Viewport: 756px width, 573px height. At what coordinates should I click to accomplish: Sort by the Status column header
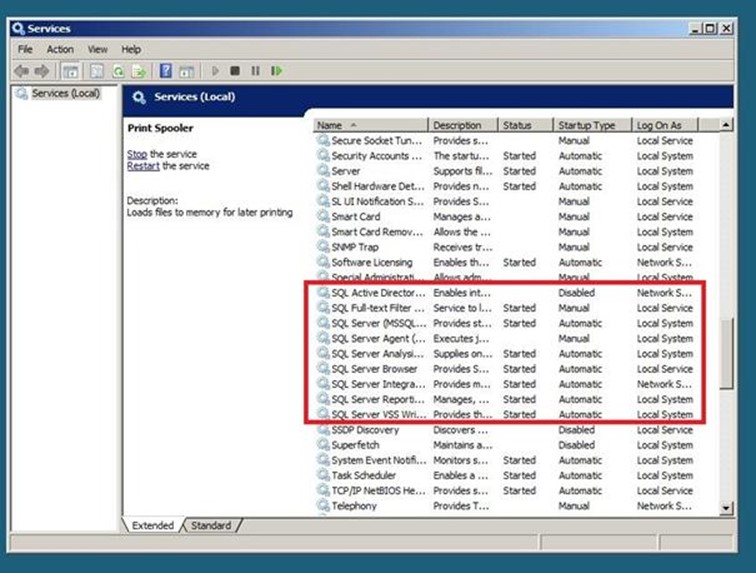[x=526, y=125]
